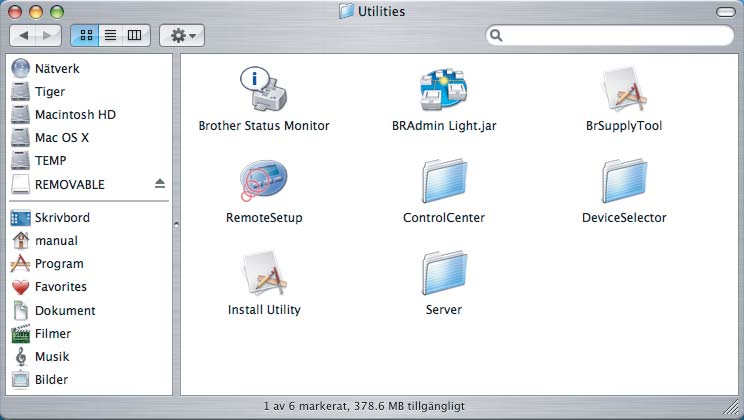744x420 pixels.
Task: Switch to column view
Action: point(136,35)
